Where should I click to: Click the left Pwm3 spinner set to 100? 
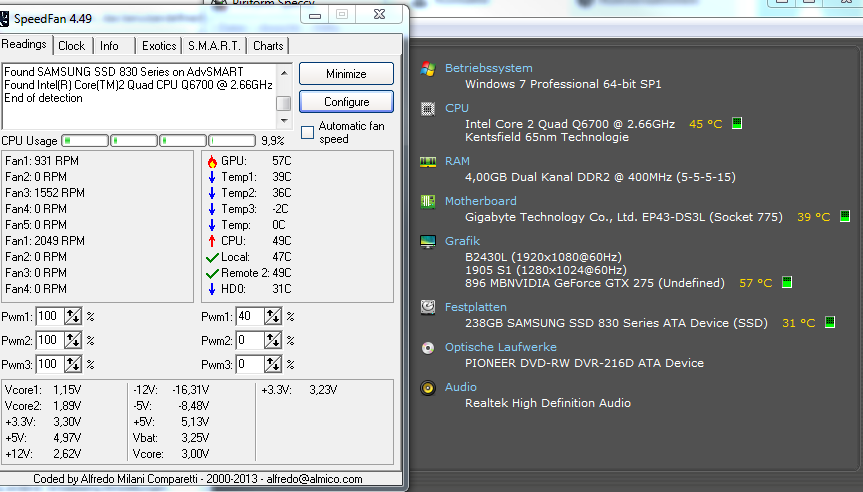[x=73, y=364]
